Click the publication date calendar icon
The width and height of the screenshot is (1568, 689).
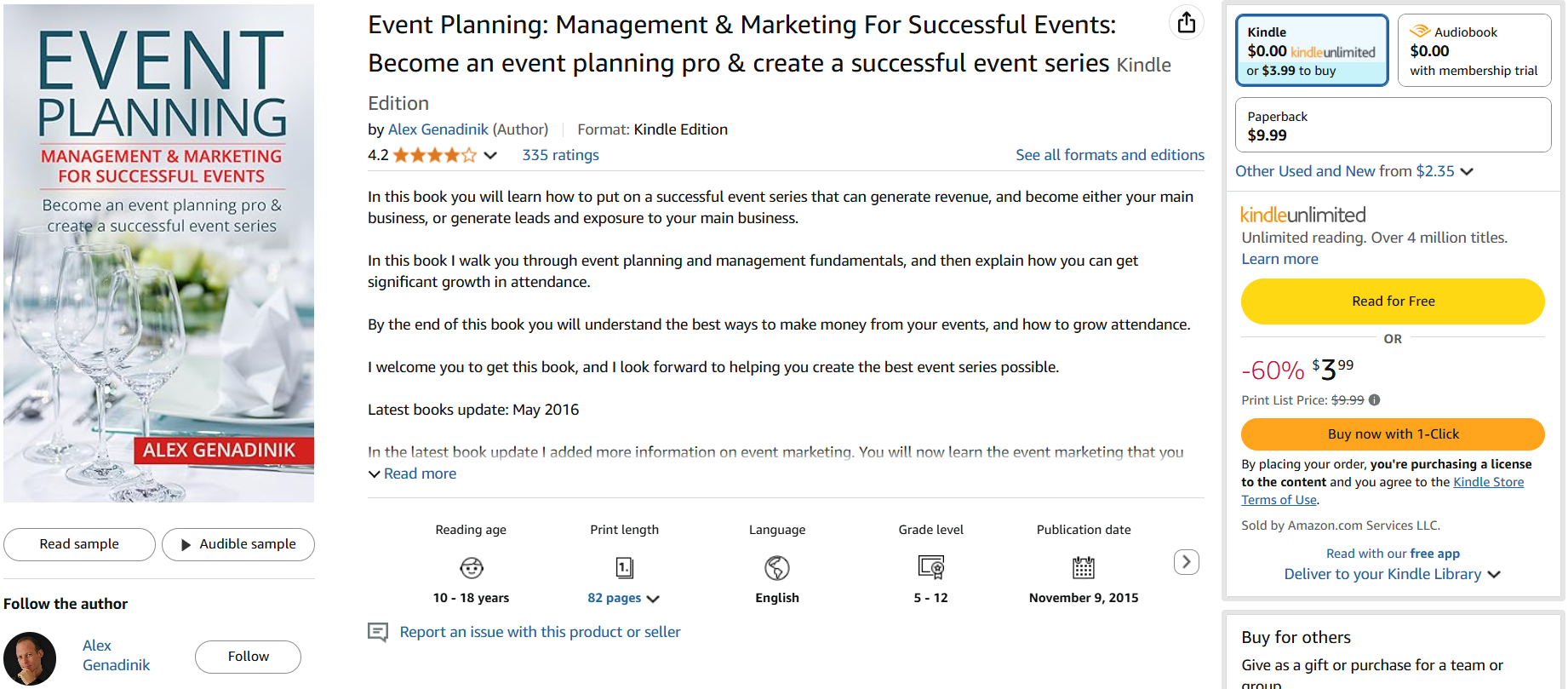[x=1084, y=567]
